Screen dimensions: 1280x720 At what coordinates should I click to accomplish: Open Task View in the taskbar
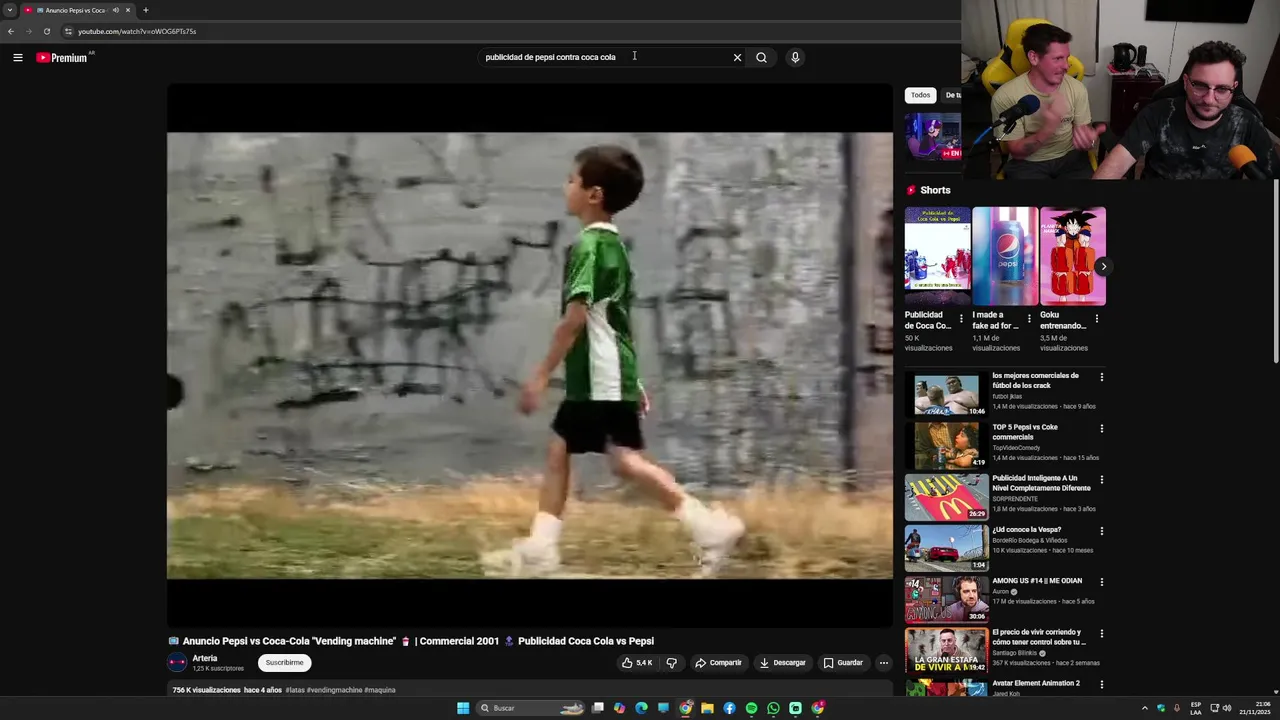[x=597, y=708]
